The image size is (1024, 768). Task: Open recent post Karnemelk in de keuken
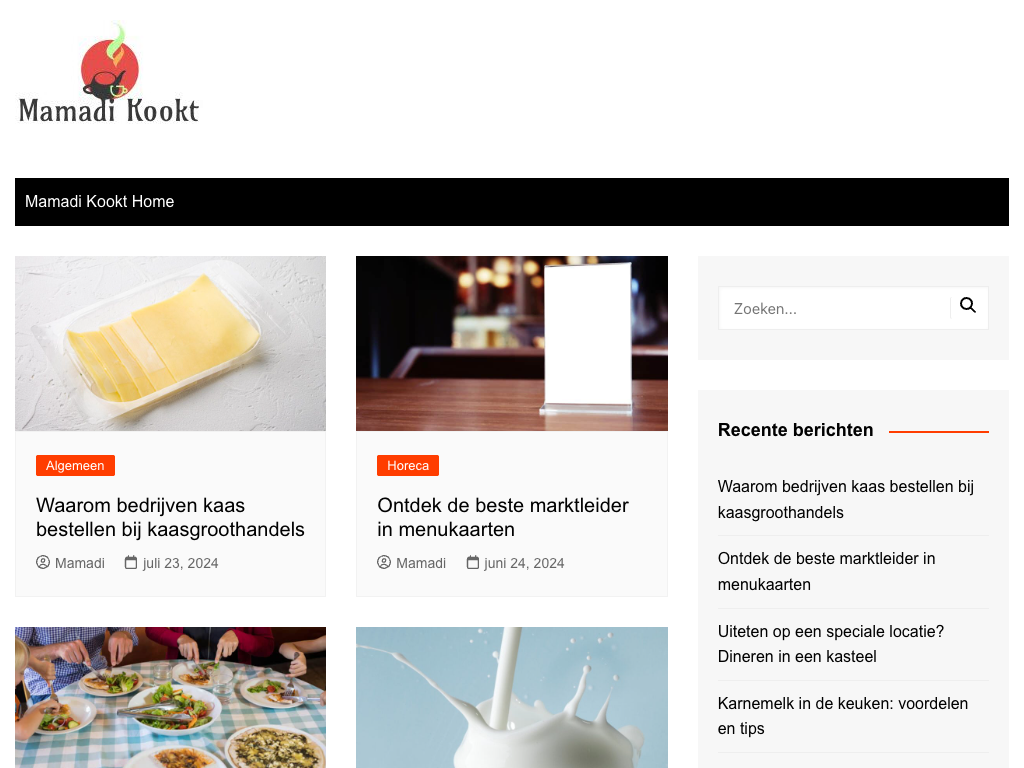[x=842, y=716]
